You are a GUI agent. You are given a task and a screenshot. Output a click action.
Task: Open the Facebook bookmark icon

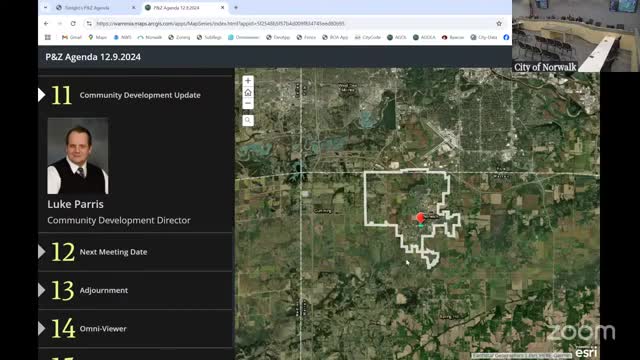(x=506, y=37)
